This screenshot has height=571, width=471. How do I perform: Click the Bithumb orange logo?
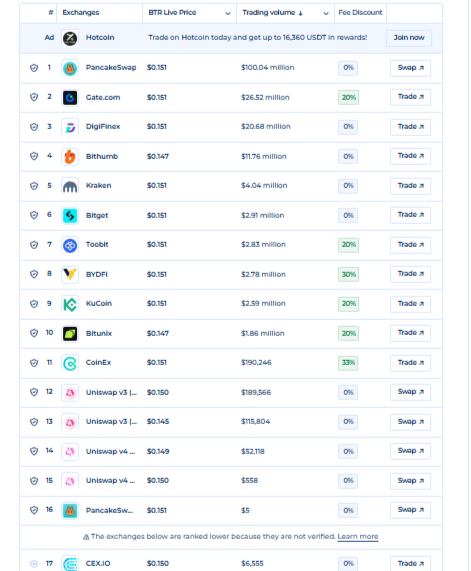tap(70, 157)
